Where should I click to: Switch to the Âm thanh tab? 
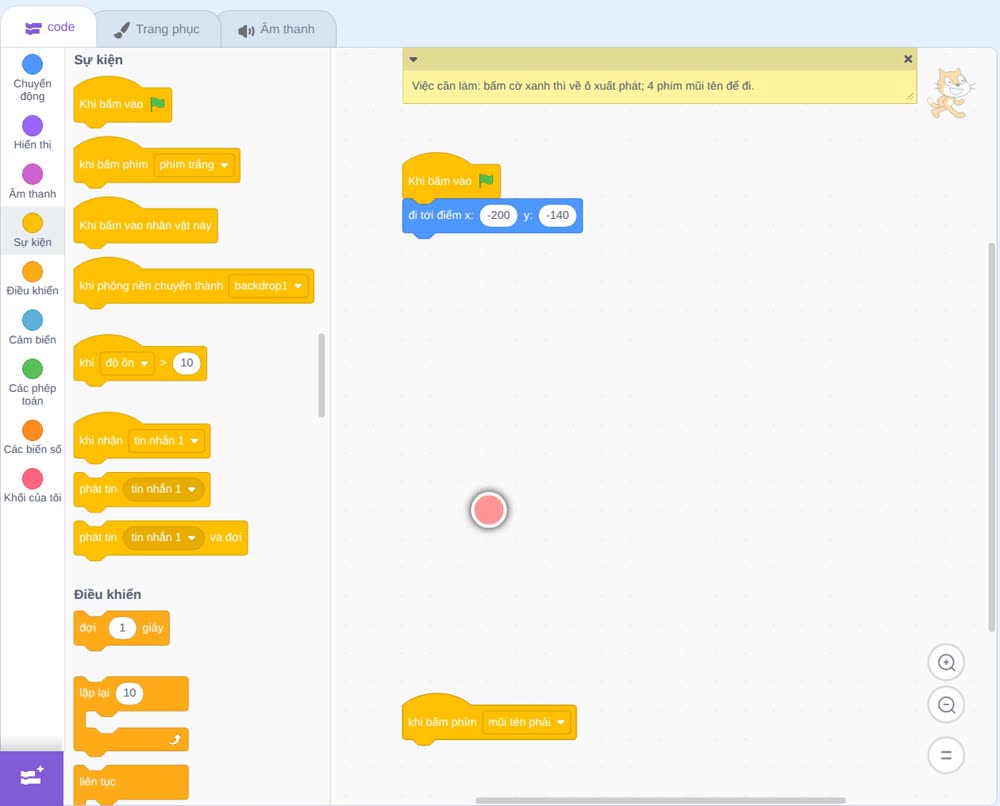[x=277, y=29]
